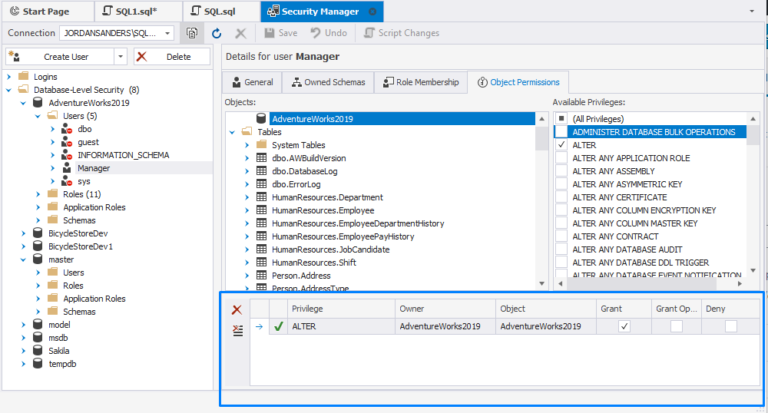Click the tempdb database icon
Screen dimensions: 768x413
tap(38, 364)
